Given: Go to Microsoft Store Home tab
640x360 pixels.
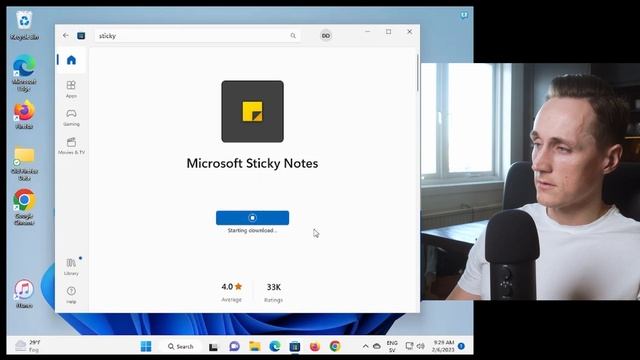Looking at the screenshot, I should (x=71, y=60).
